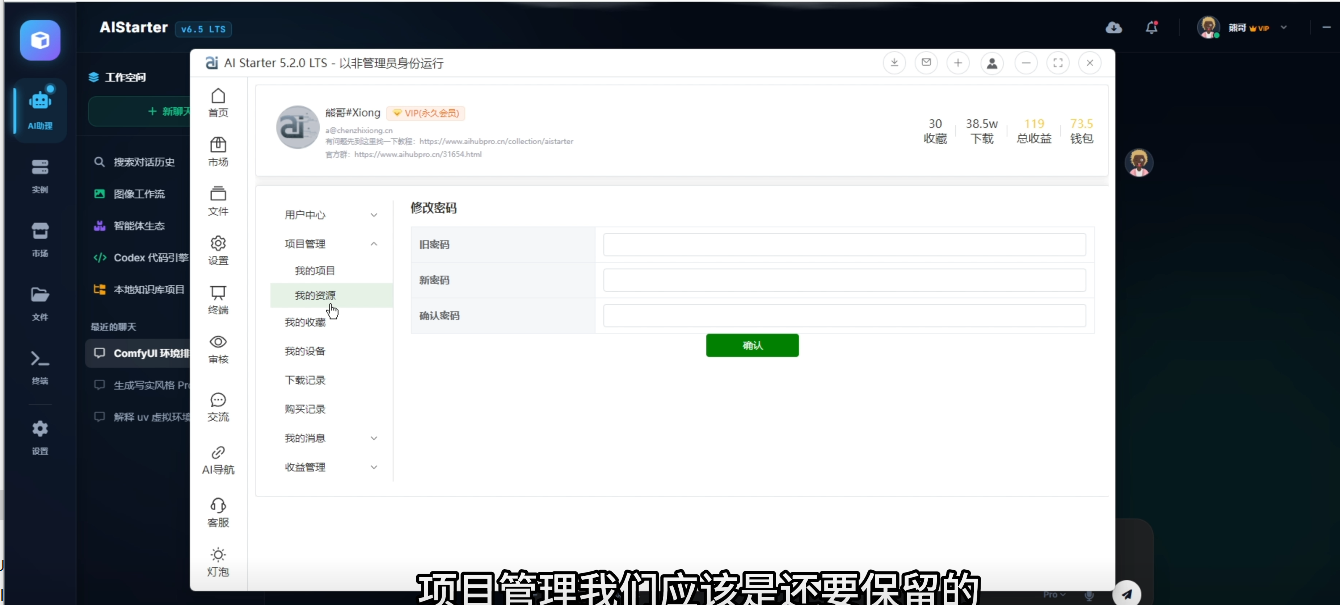Image resolution: width=1340 pixels, height=605 pixels.
Task: Click the 新聊天 button in the dark window
Action: tap(140, 112)
